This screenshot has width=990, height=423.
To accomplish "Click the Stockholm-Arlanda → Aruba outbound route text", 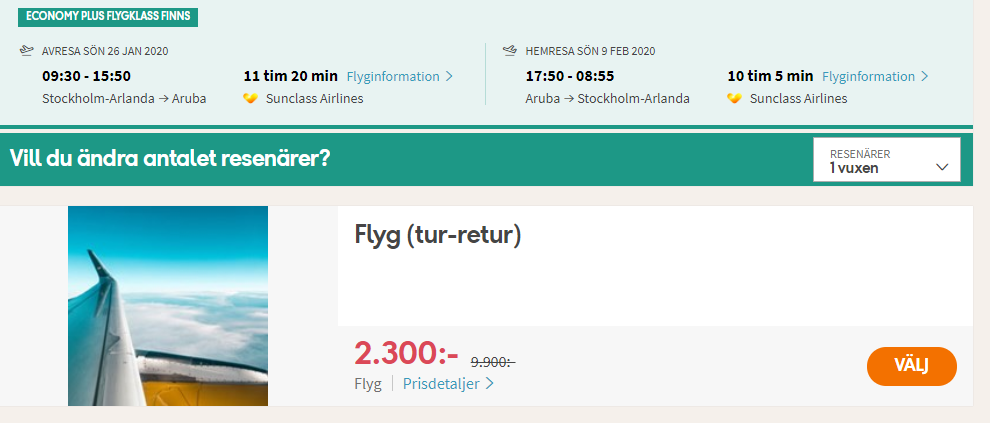I will click(x=119, y=98).
